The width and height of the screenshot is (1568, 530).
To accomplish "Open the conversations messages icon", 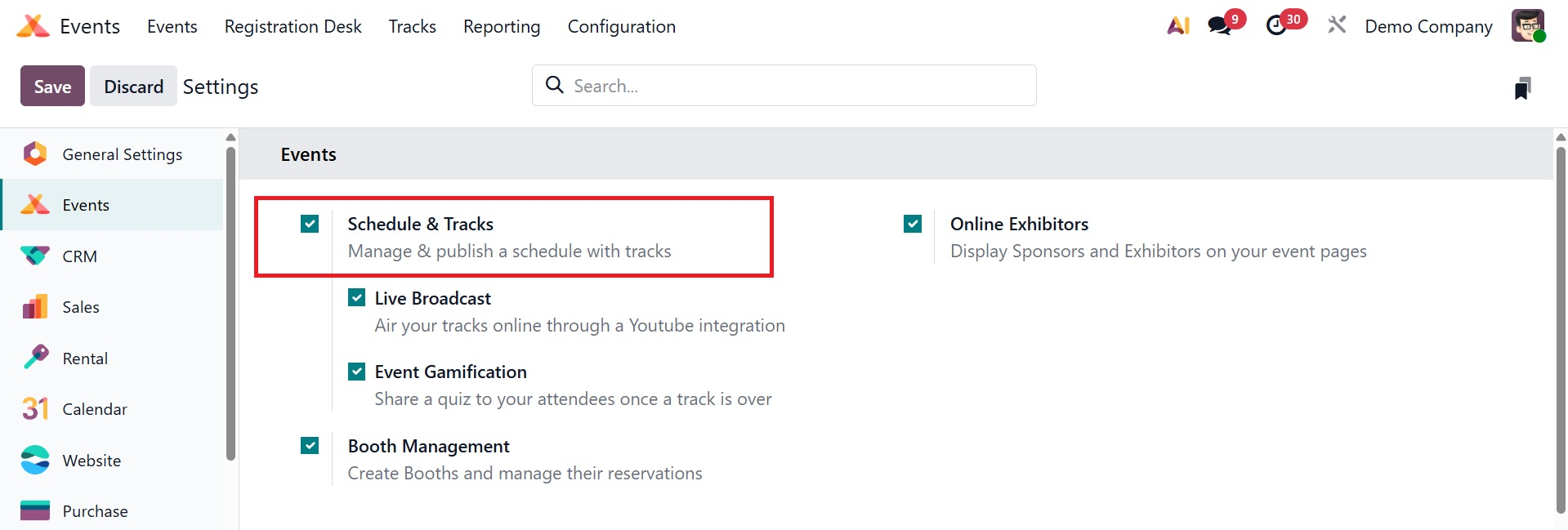I will (x=1220, y=26).
